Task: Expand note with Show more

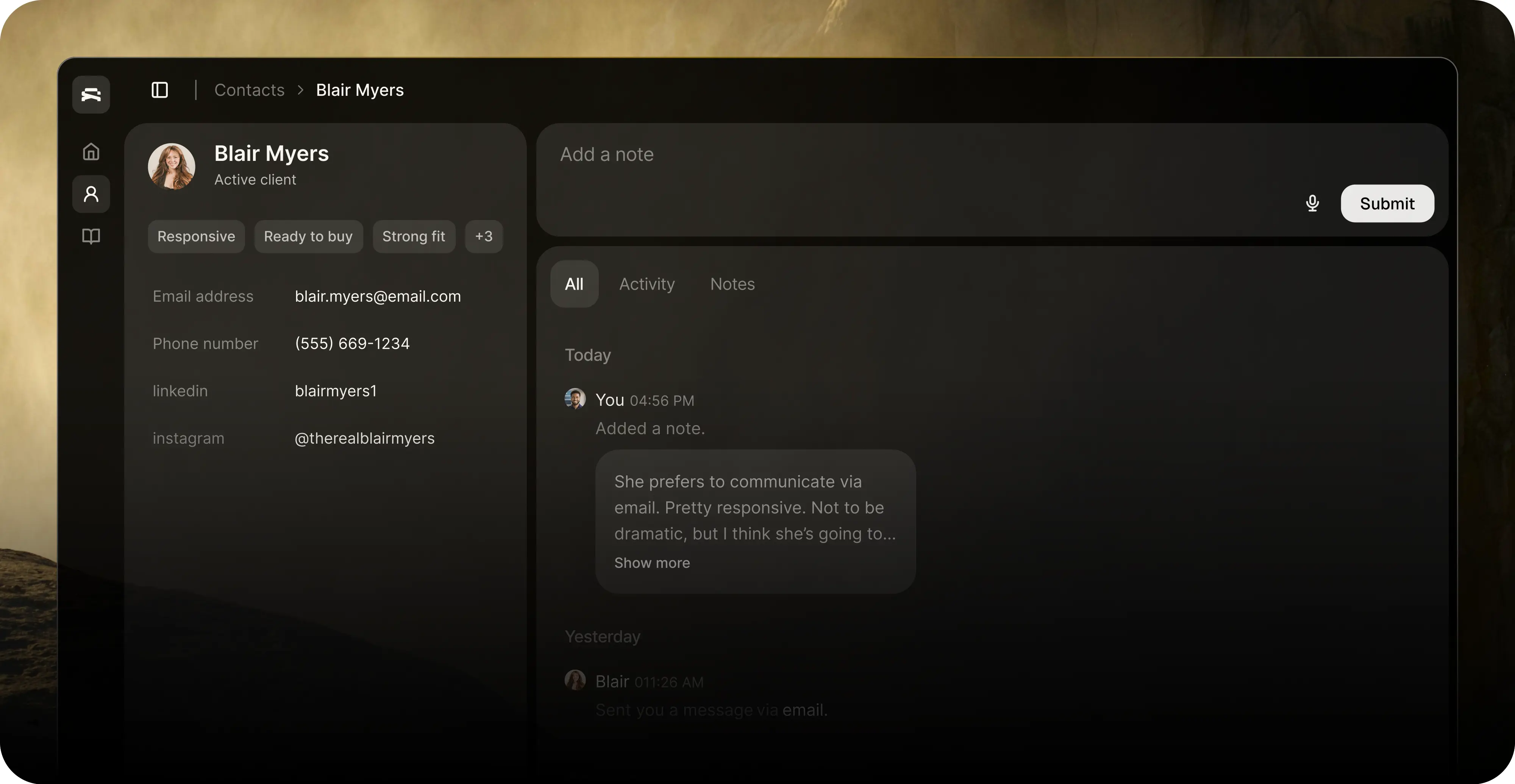Action: (x=651, y=563)
